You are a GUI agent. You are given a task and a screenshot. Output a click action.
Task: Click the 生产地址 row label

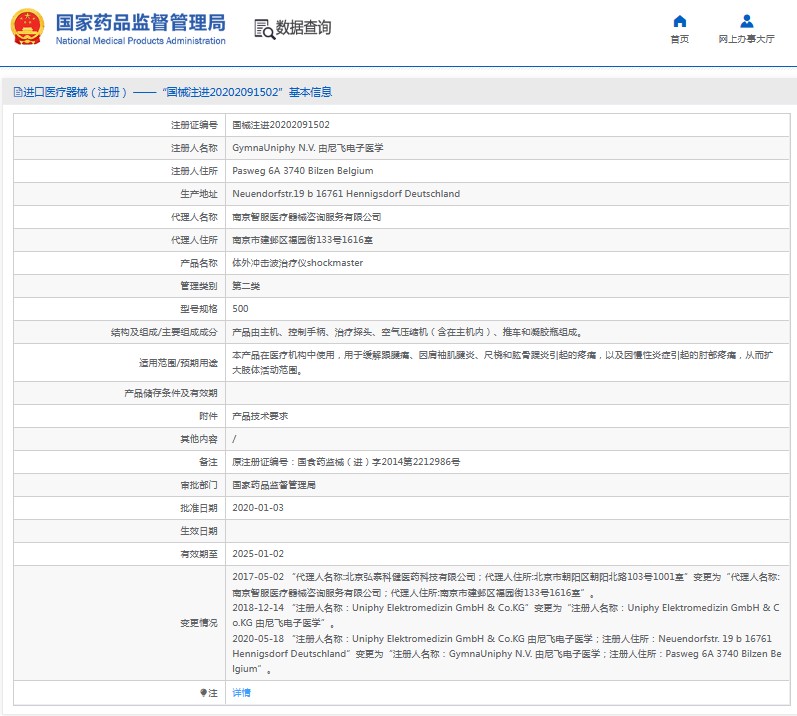[199, 194]
